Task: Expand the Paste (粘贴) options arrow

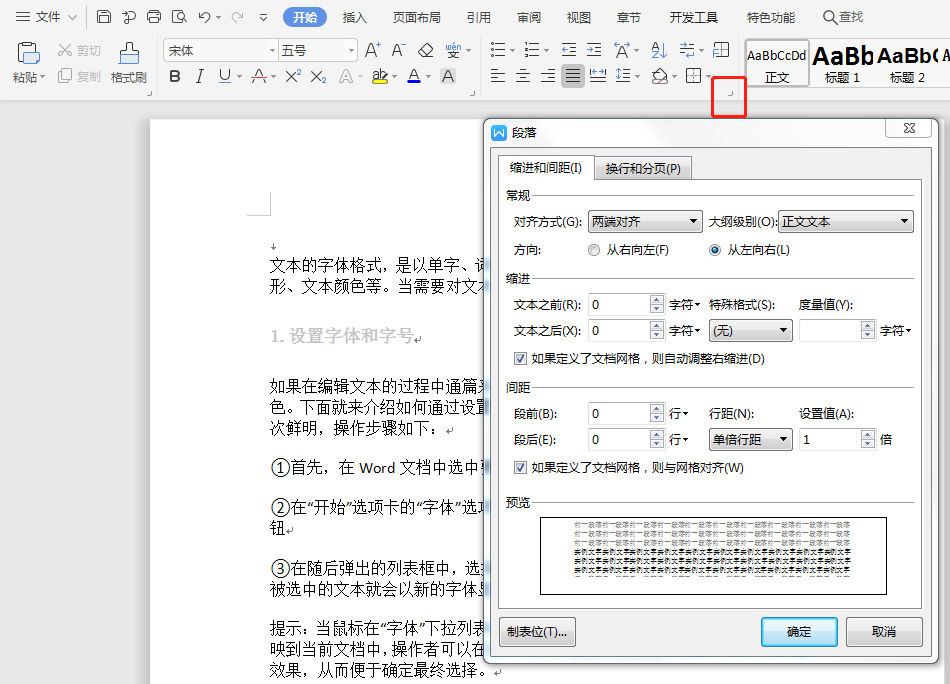Action: pyautogui.click(x=42, y=78)
